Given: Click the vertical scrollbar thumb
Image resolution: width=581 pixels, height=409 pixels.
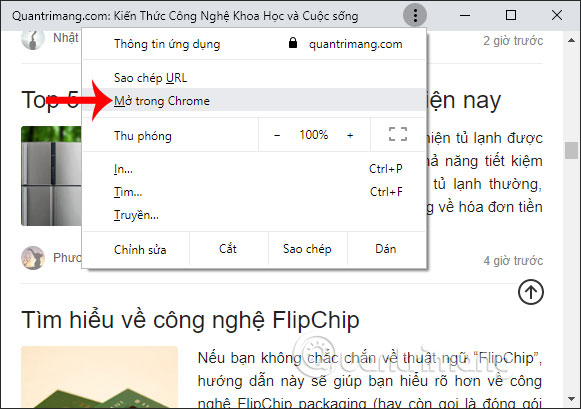Looking at the screenshot, I should [x=571, y=150].
